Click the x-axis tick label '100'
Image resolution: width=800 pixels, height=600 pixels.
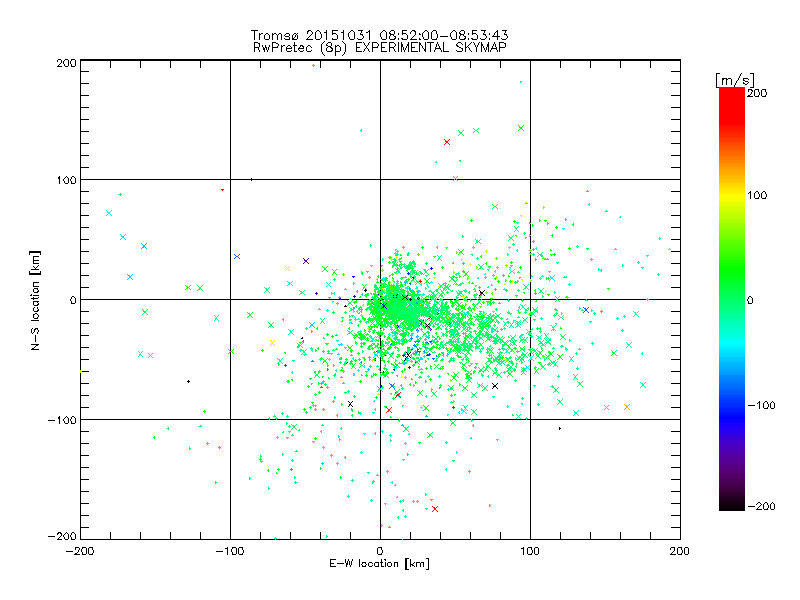(530, 551)
